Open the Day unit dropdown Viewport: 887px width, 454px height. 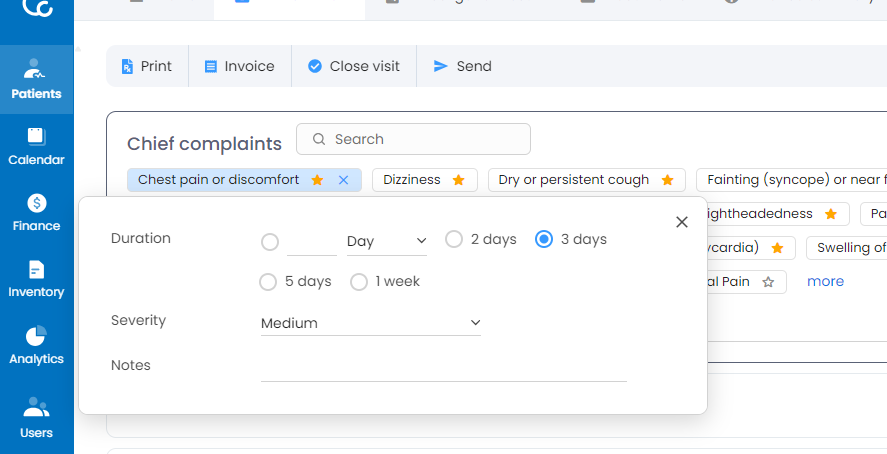[x=386, y=241]
